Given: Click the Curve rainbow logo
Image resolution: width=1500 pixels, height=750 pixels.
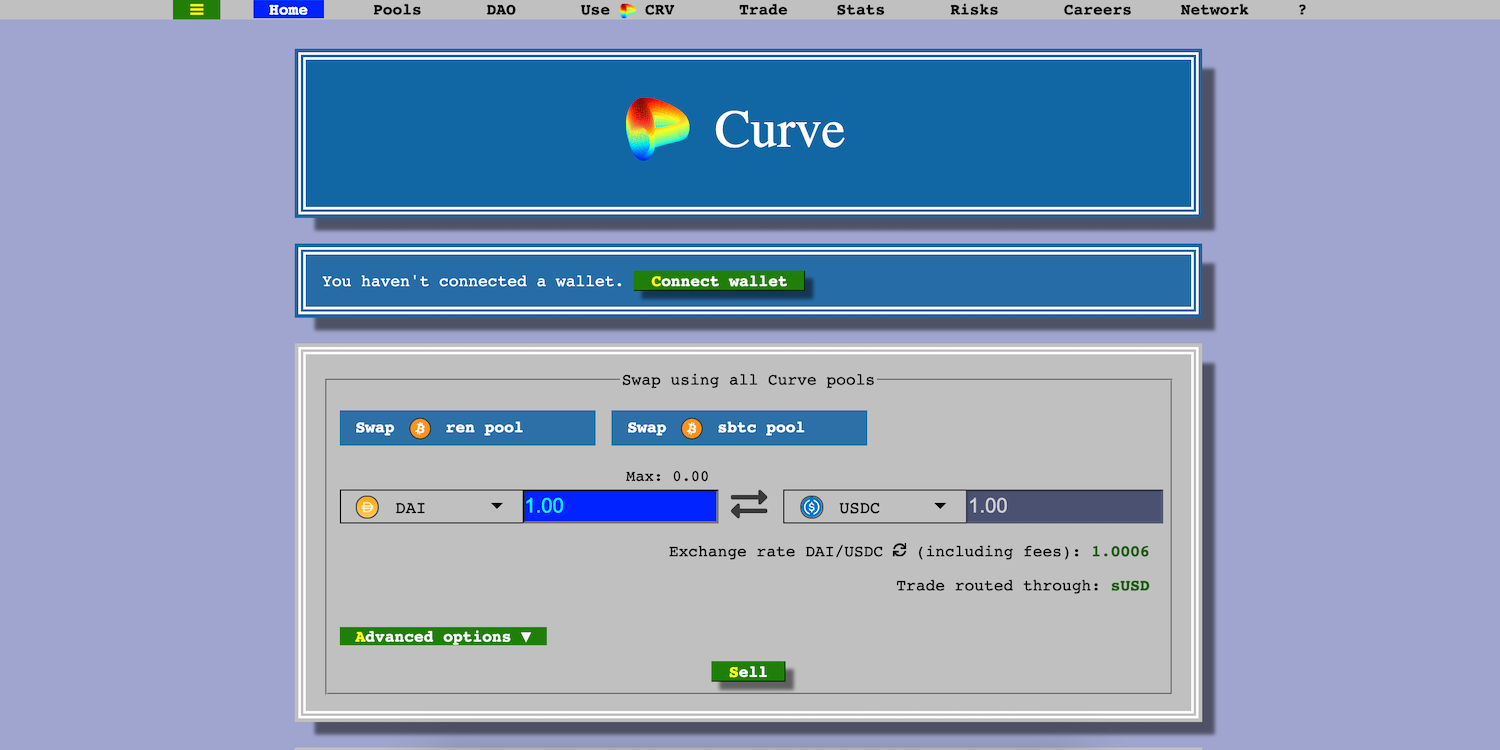Looking at the screenshot, I should point(657,129).
